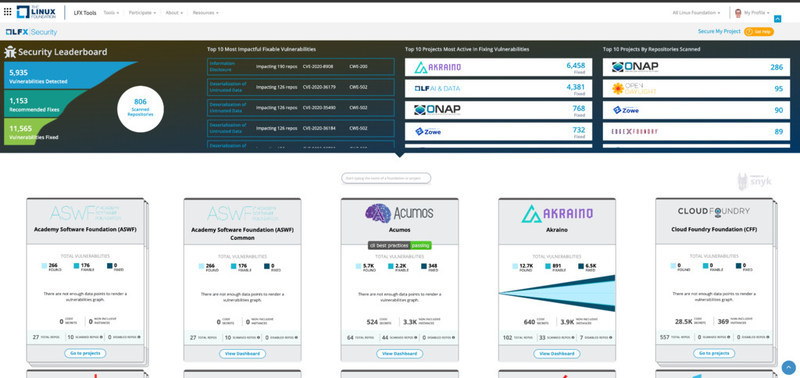
Task: Click the light blue Found swatch on Akraino card
Action: 516,266
